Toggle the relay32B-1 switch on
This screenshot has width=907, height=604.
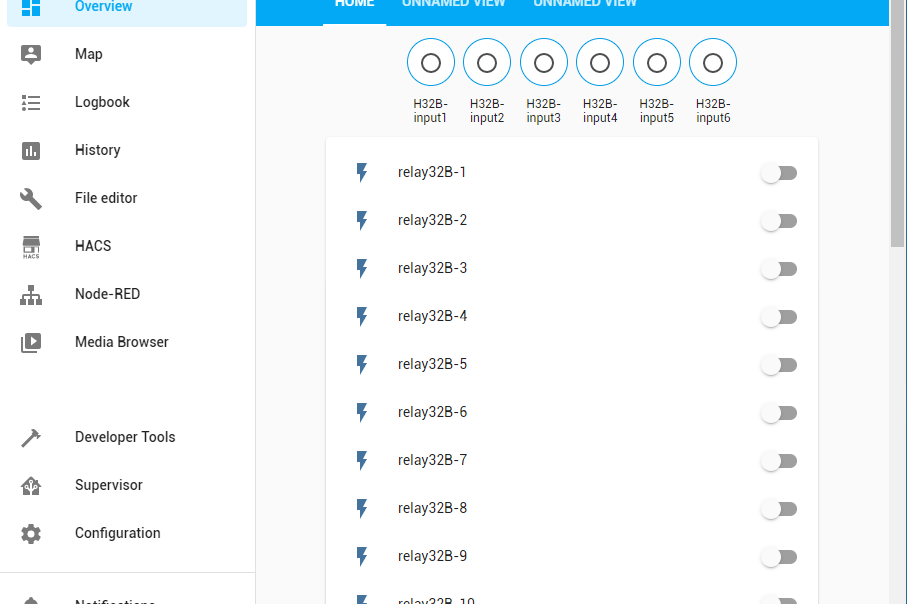point(778,173)
